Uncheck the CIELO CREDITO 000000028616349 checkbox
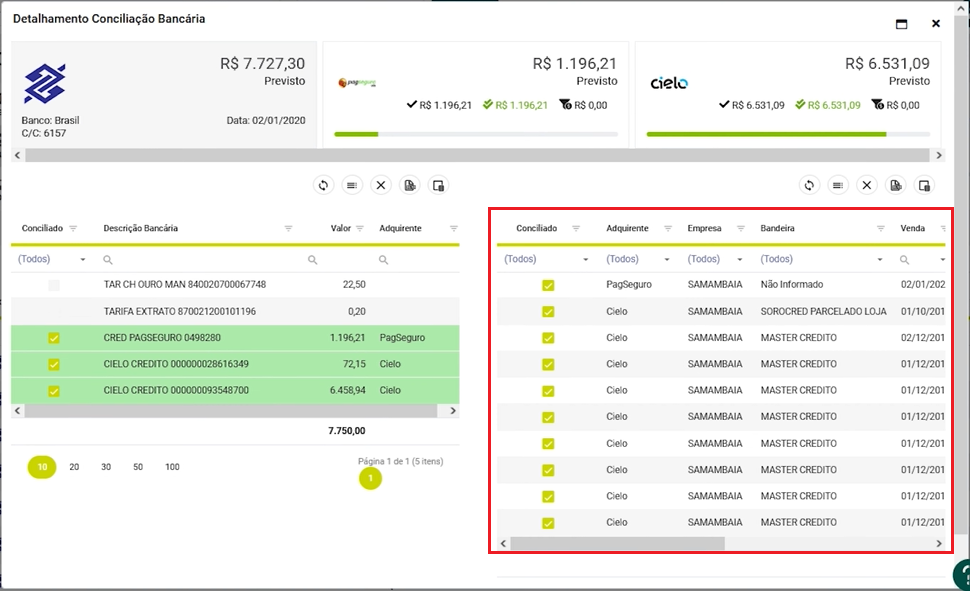 click(x=54, y=365)
